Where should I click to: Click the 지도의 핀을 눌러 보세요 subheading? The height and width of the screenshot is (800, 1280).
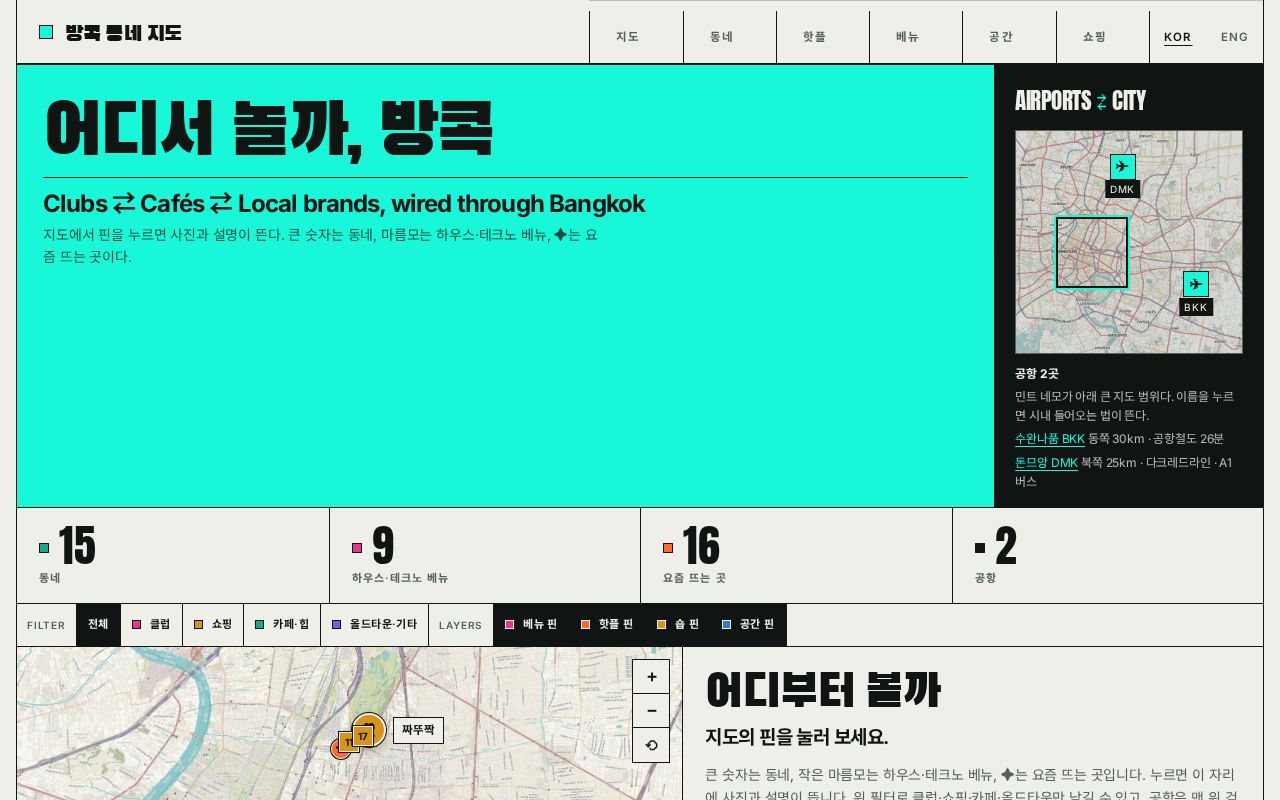click(x=797, y=737)
